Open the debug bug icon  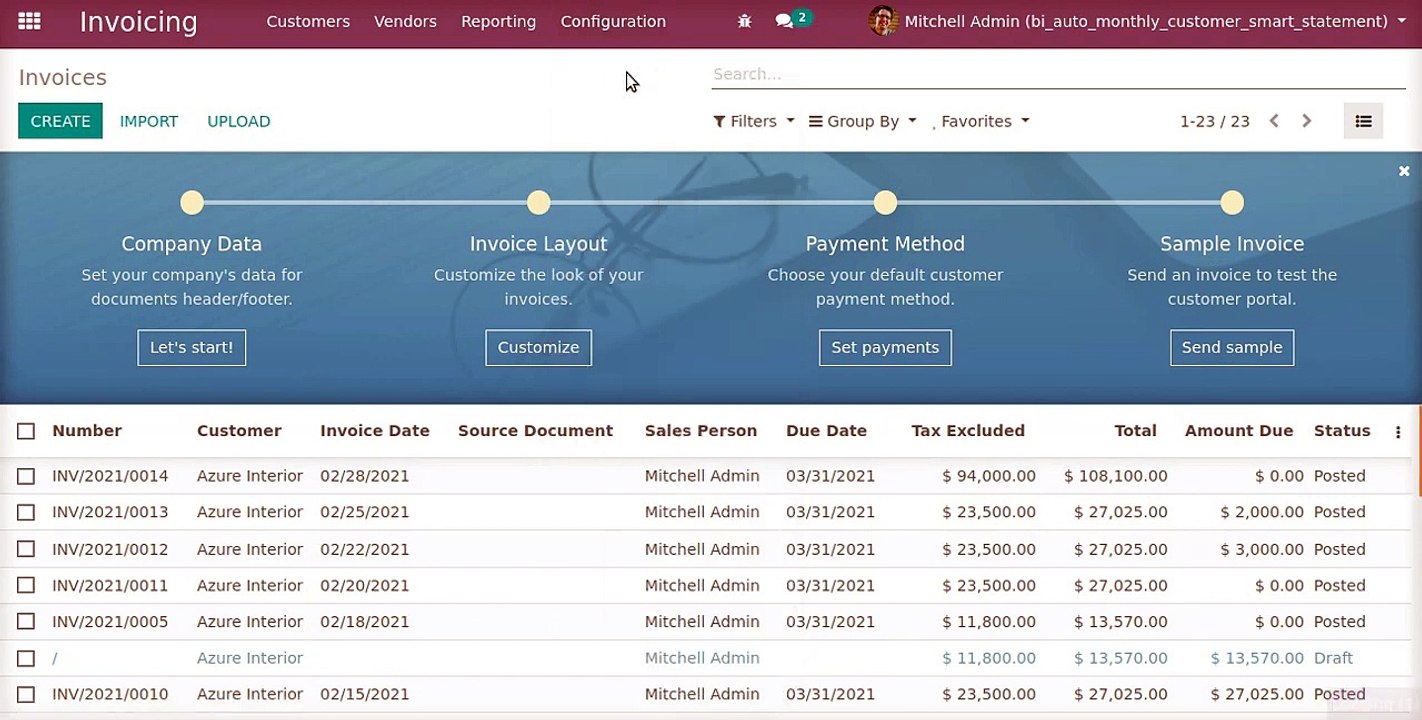click(744, 21)
